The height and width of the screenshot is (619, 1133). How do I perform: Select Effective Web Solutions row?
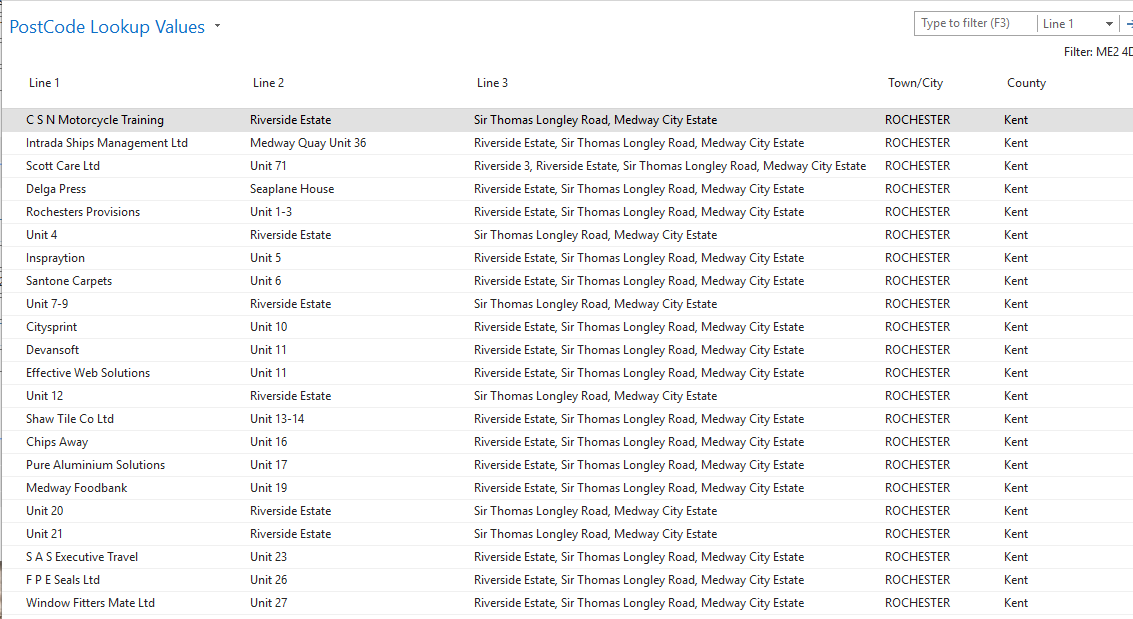coord(566,373)
